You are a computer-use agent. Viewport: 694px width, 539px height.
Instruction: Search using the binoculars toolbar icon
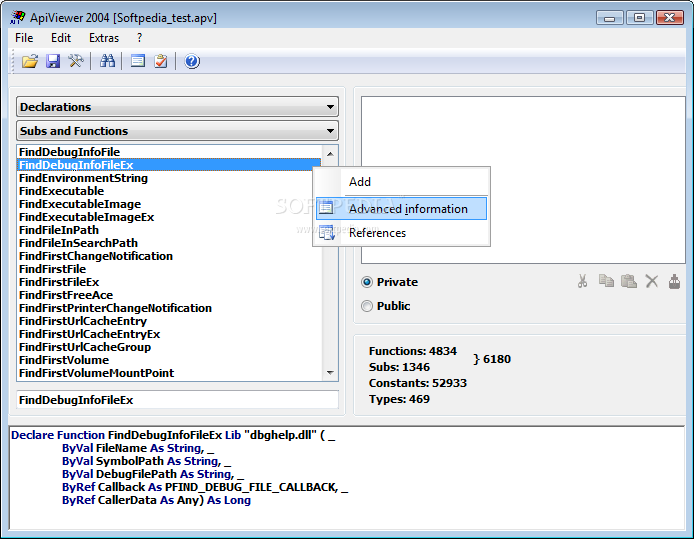(x=107, y=61)
